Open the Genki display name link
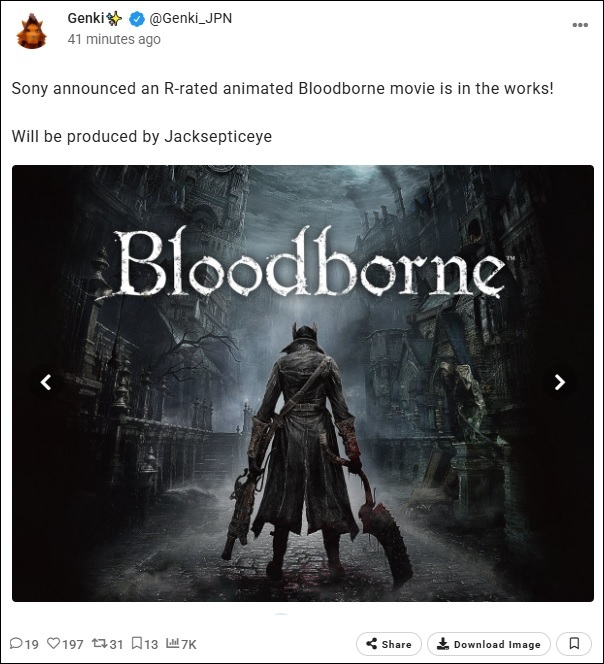Image resolution: width=604 pixels, height=664 pixels. click(86, 18)
